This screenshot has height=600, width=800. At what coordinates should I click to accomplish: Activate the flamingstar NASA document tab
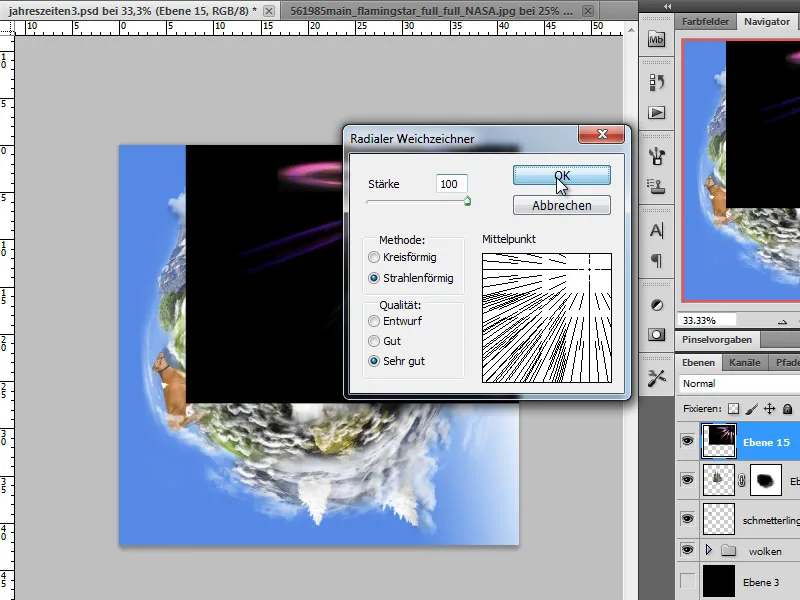pyautogui.click(x=432, y=11)
